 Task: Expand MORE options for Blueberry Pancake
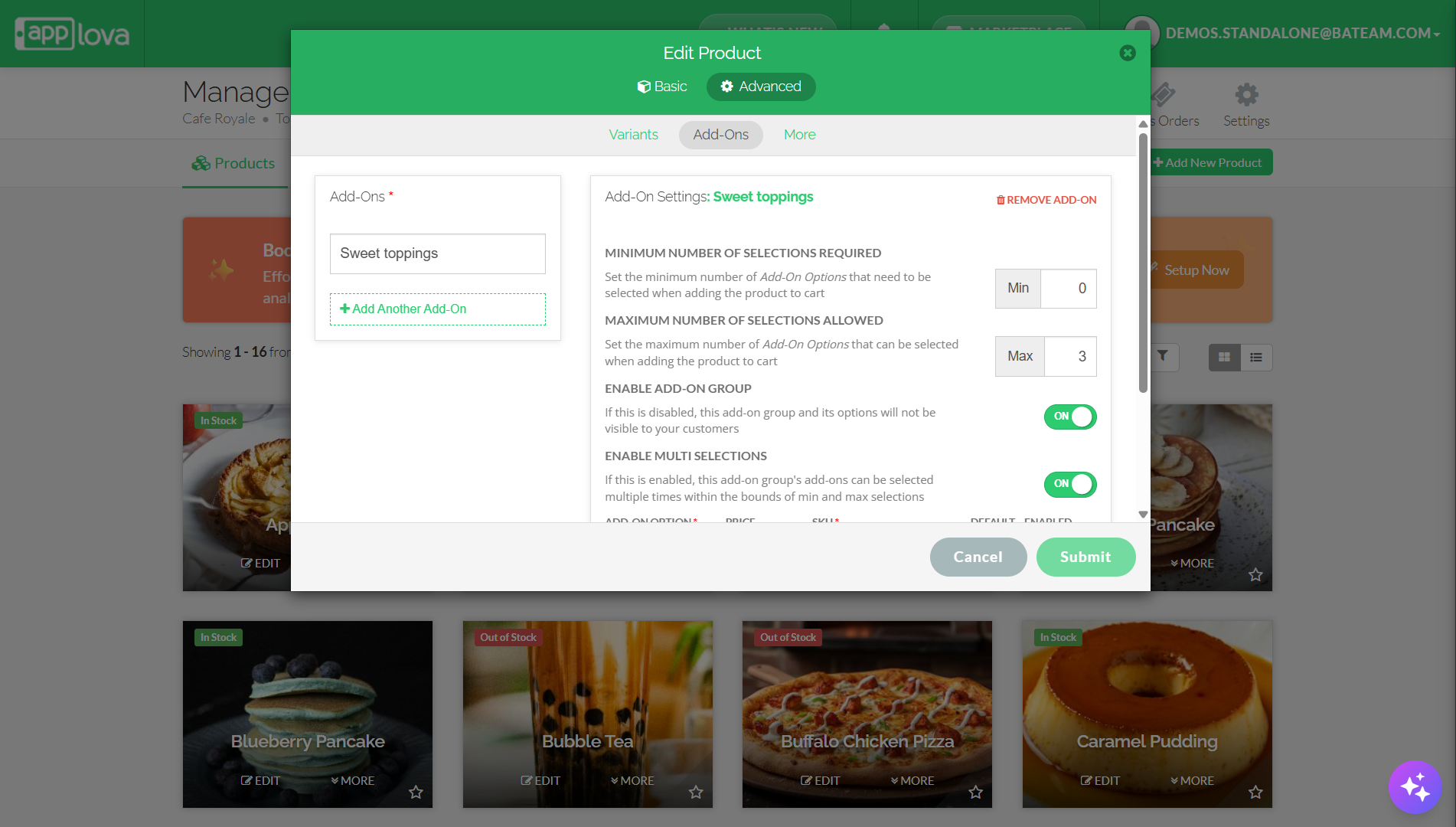coord(352,781)
